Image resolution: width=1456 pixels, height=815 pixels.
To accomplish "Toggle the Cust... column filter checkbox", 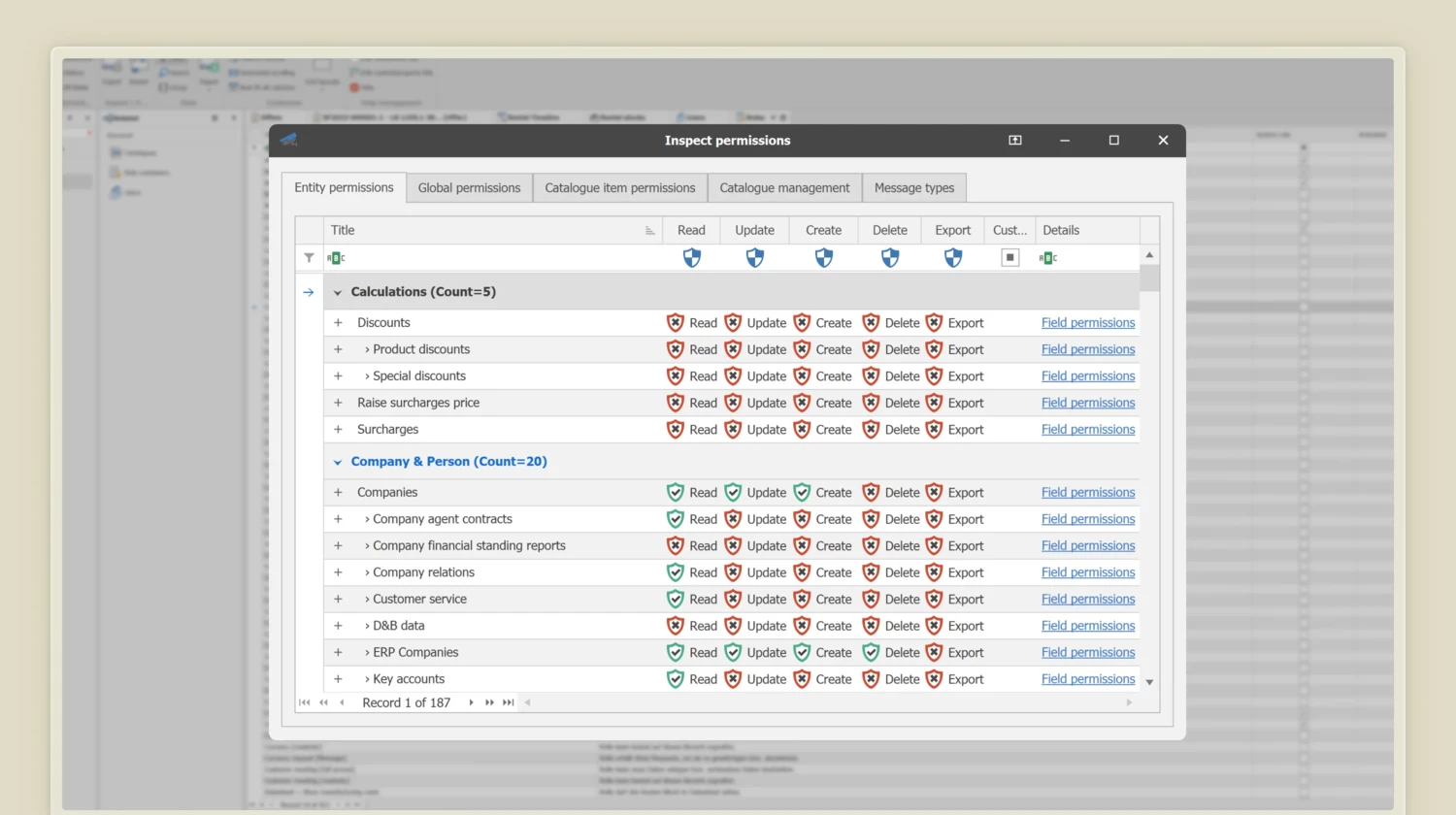I will pos(1010,258).
